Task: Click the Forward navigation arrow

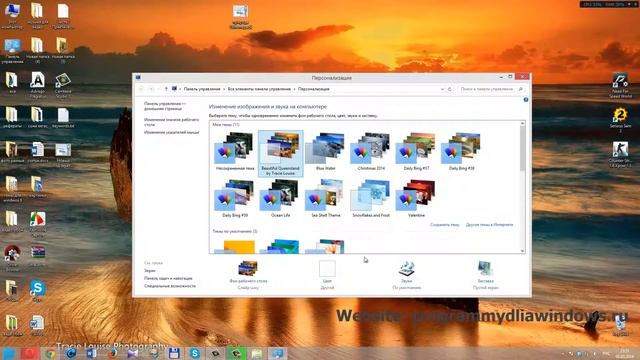Action: pyautogui.click(x=151, y=89)
